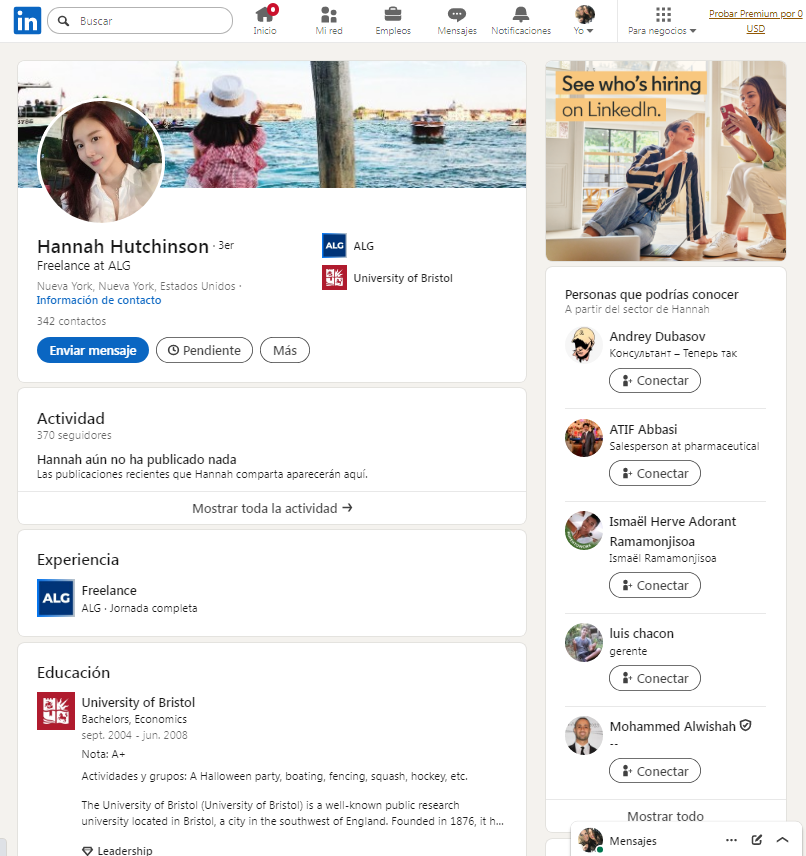Click Probar Premium por 0 USD link
This screenshot has height=856, width=806.
click(755, 21)
